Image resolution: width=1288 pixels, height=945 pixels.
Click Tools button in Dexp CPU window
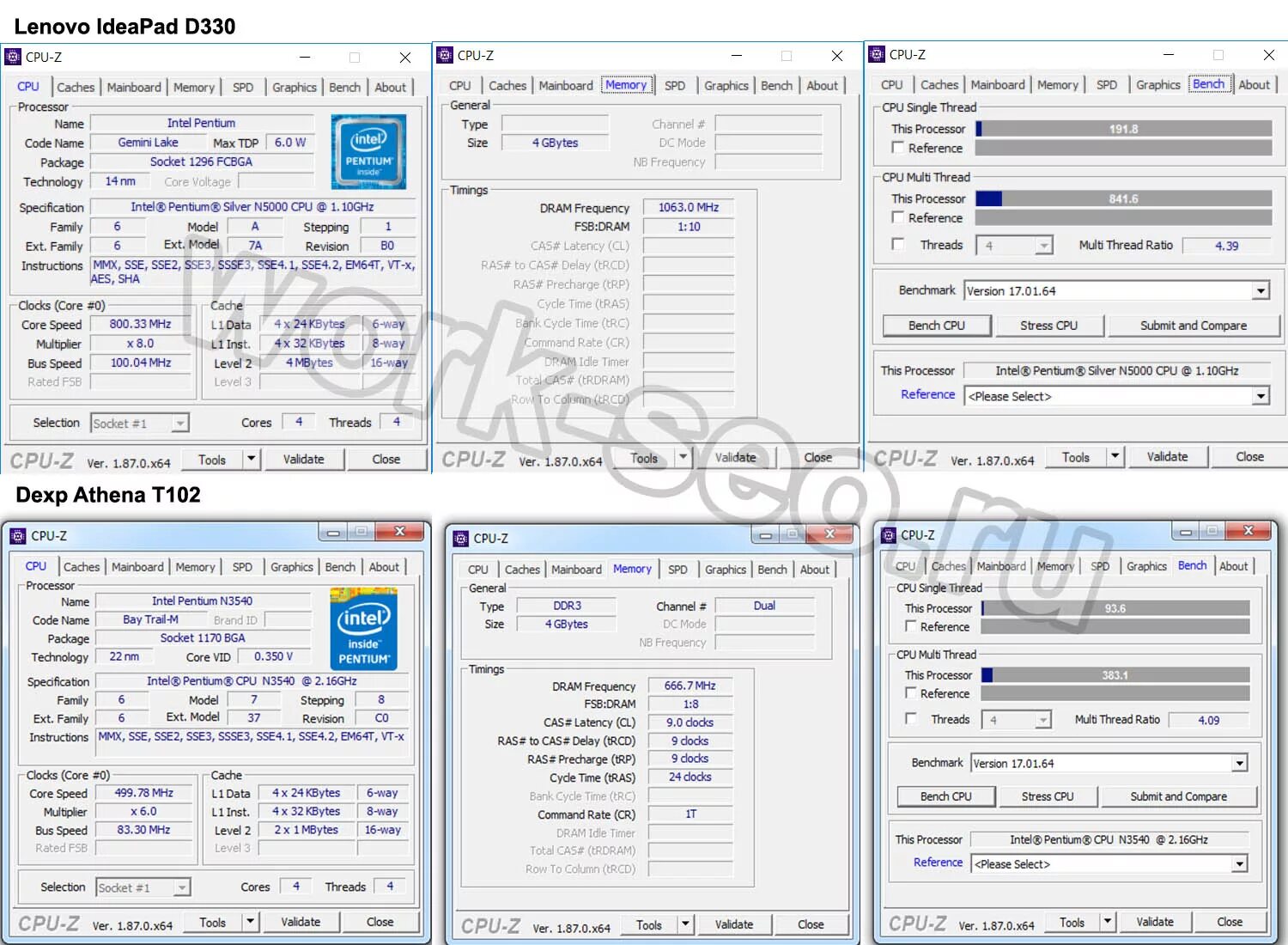tap(213, 922)
